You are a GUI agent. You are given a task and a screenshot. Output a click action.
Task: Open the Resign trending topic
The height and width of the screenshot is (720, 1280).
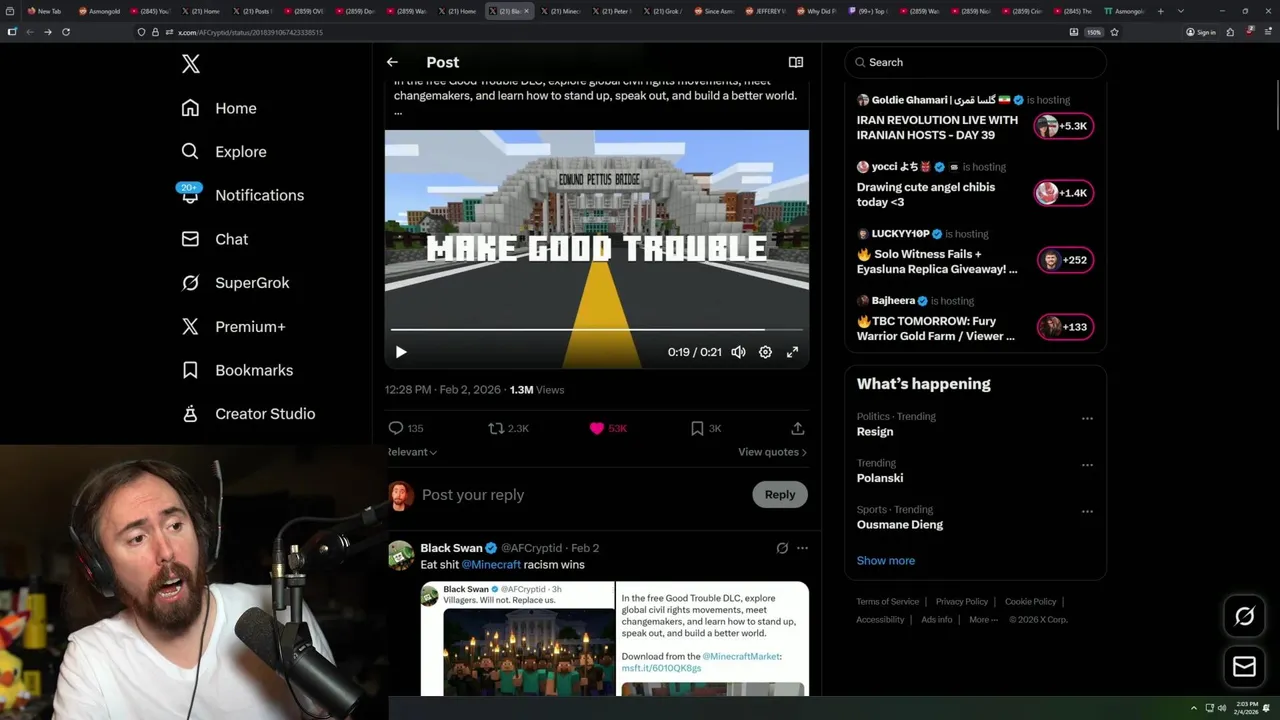click(x=875, y=432)
